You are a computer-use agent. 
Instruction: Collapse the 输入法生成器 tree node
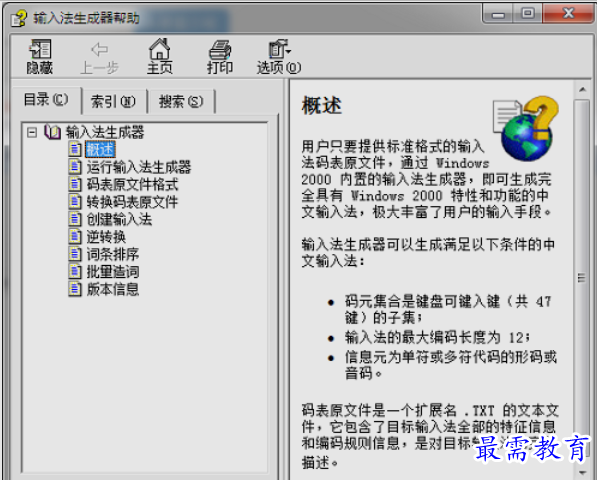tap(32, 132)
